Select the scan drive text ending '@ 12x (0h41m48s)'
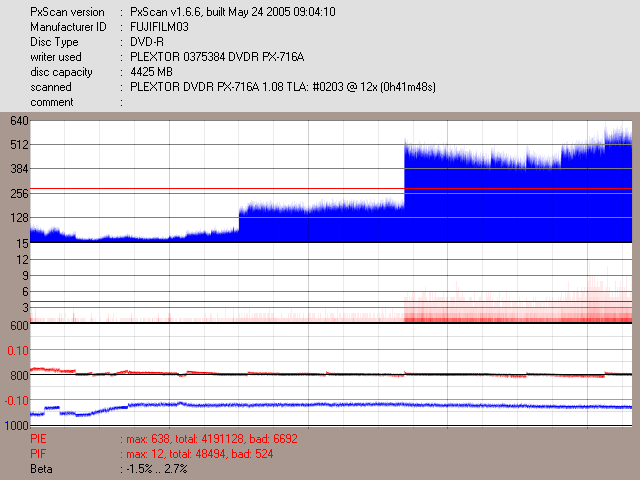Image resolution: width=640 pixels, height=480 pixels. pyautogui.click(x=283, y=87)
